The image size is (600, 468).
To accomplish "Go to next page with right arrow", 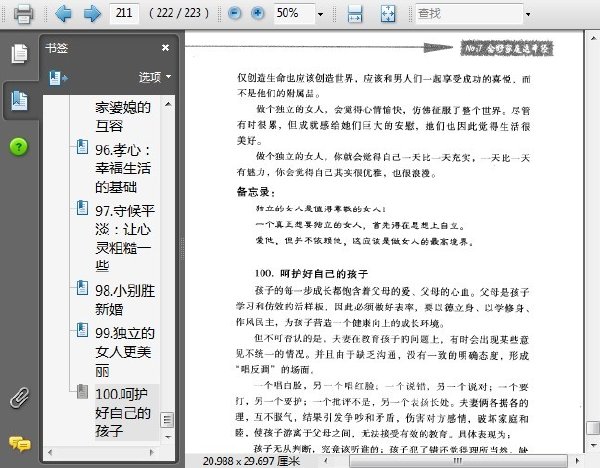I will click(x=92, y=14).
